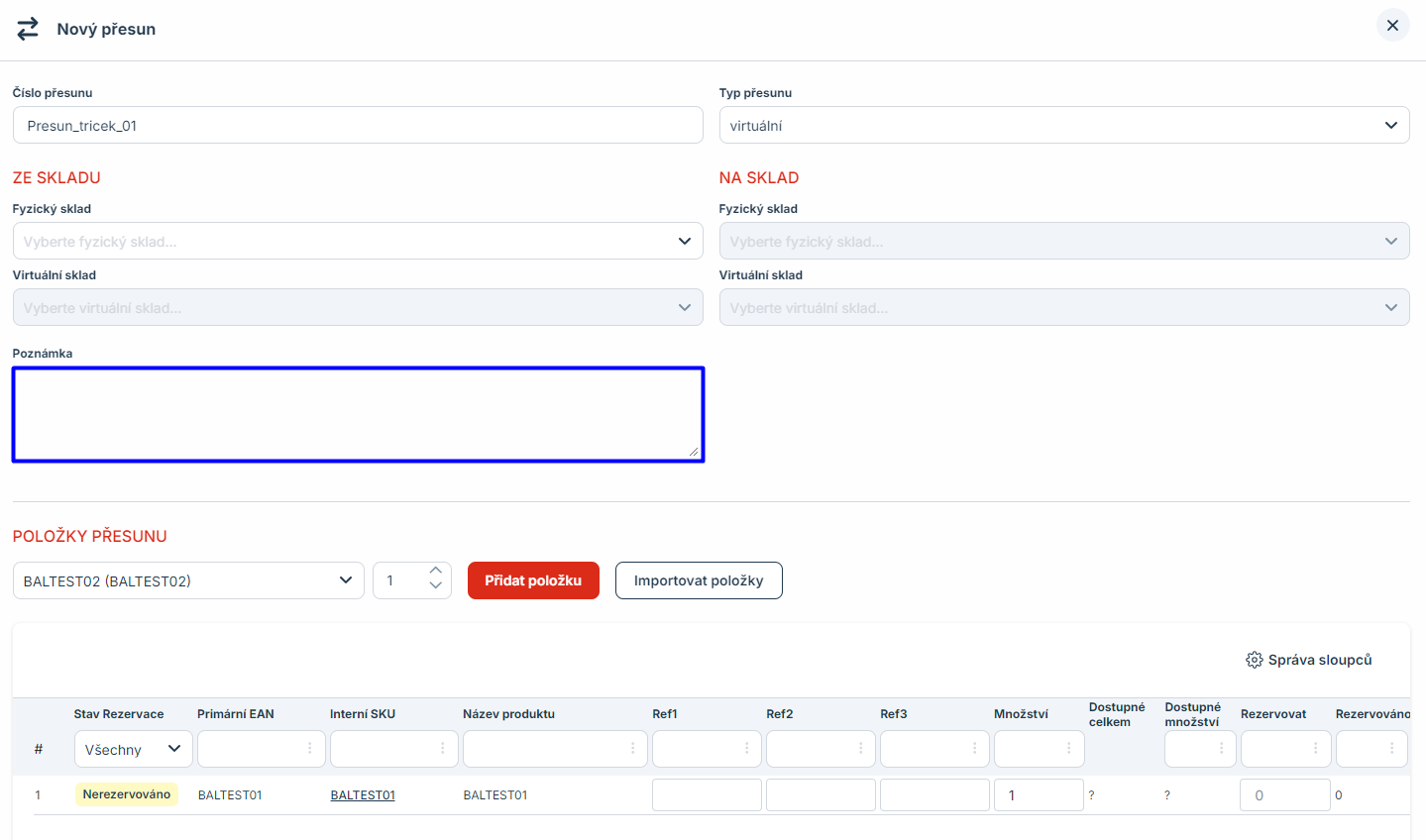This screenshot has height=840, width=1426.
Task: Click the Přidat položku button
Action: (x=533, y=580)
